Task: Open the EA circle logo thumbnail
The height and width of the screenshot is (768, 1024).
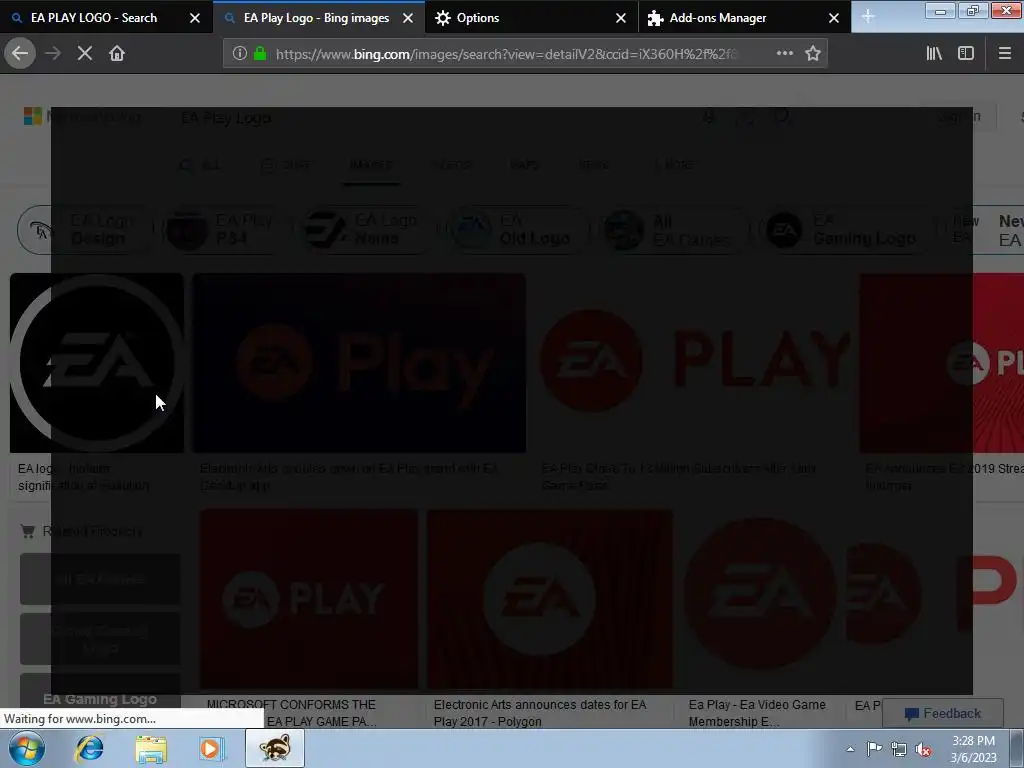Action: click(x=97, y=362)
